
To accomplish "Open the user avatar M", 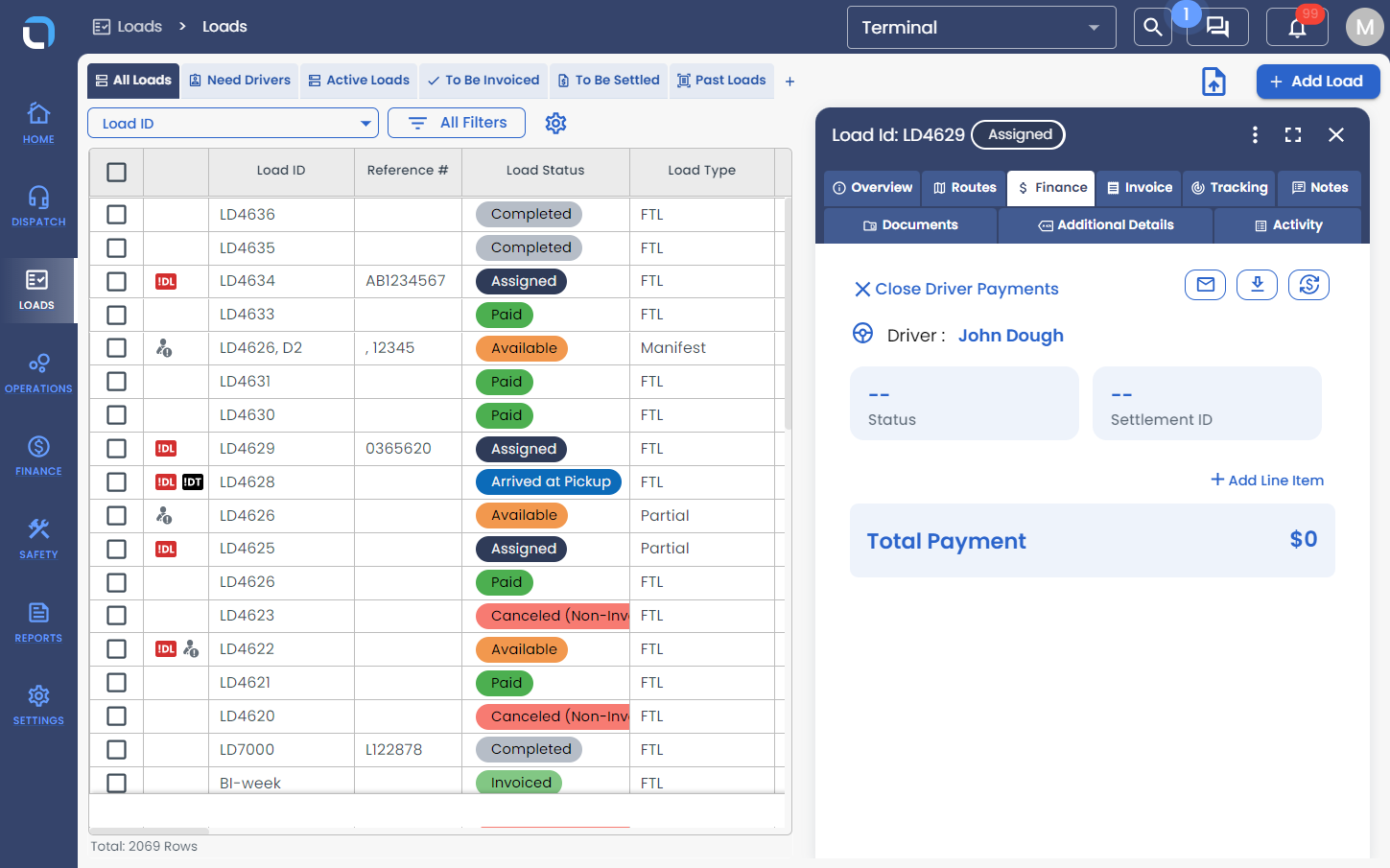I will [x=1364, y=27].
